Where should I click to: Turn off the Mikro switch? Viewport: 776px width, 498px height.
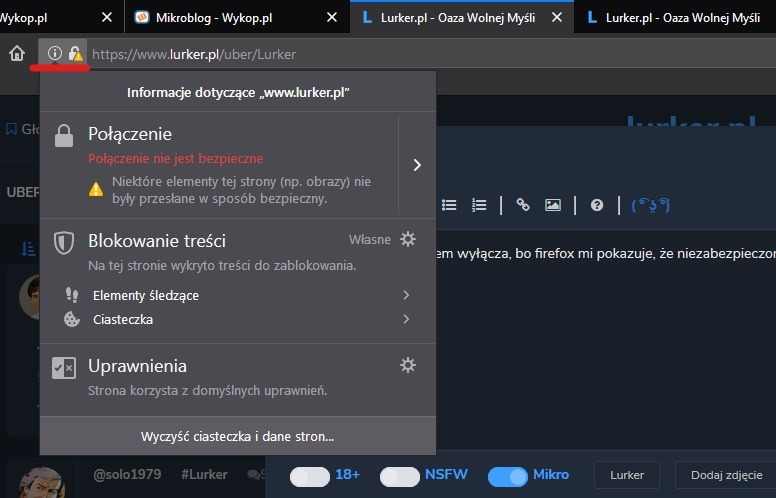[508, 477]
